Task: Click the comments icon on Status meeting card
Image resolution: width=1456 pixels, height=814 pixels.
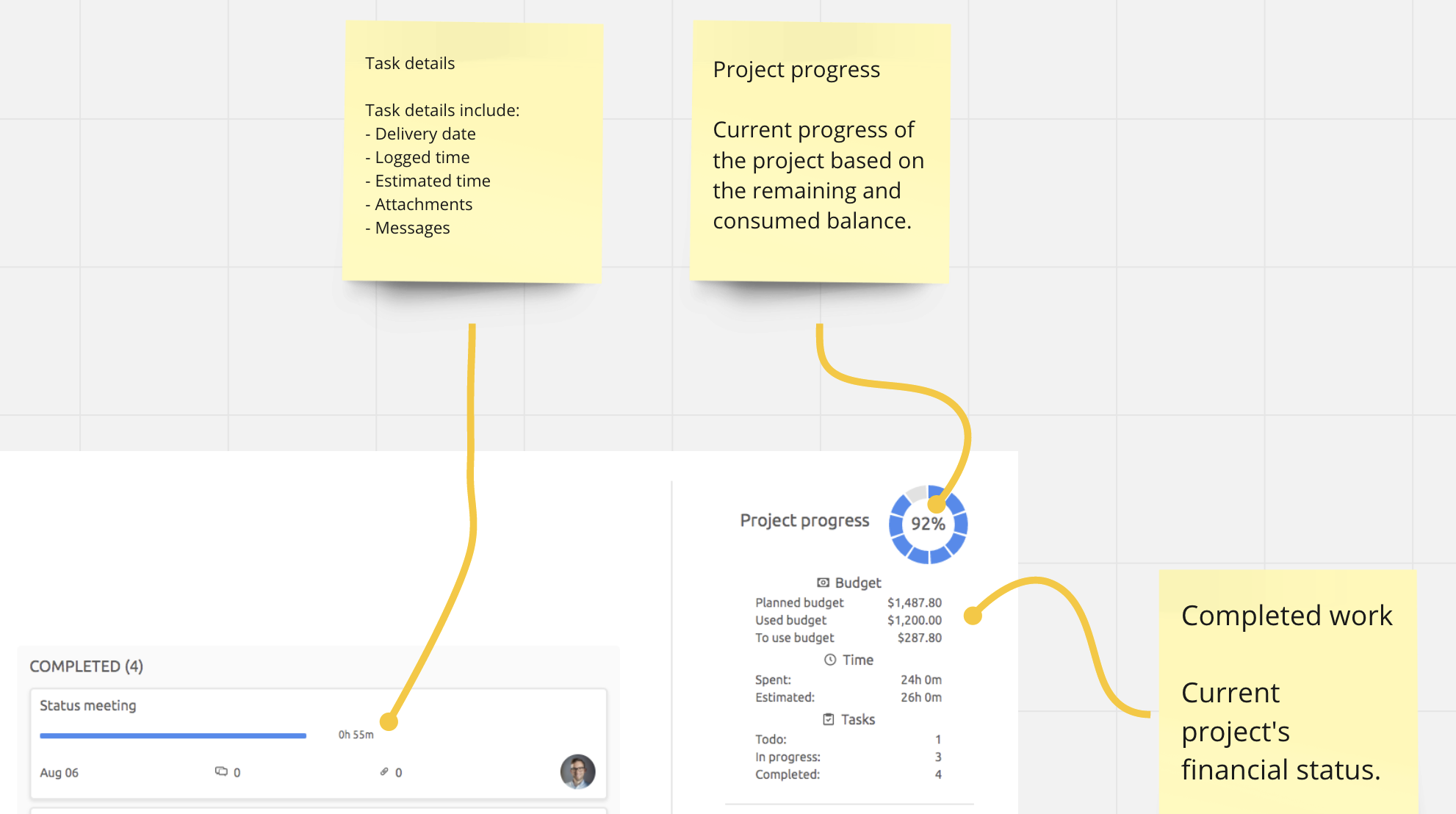Action: (221, 771)
